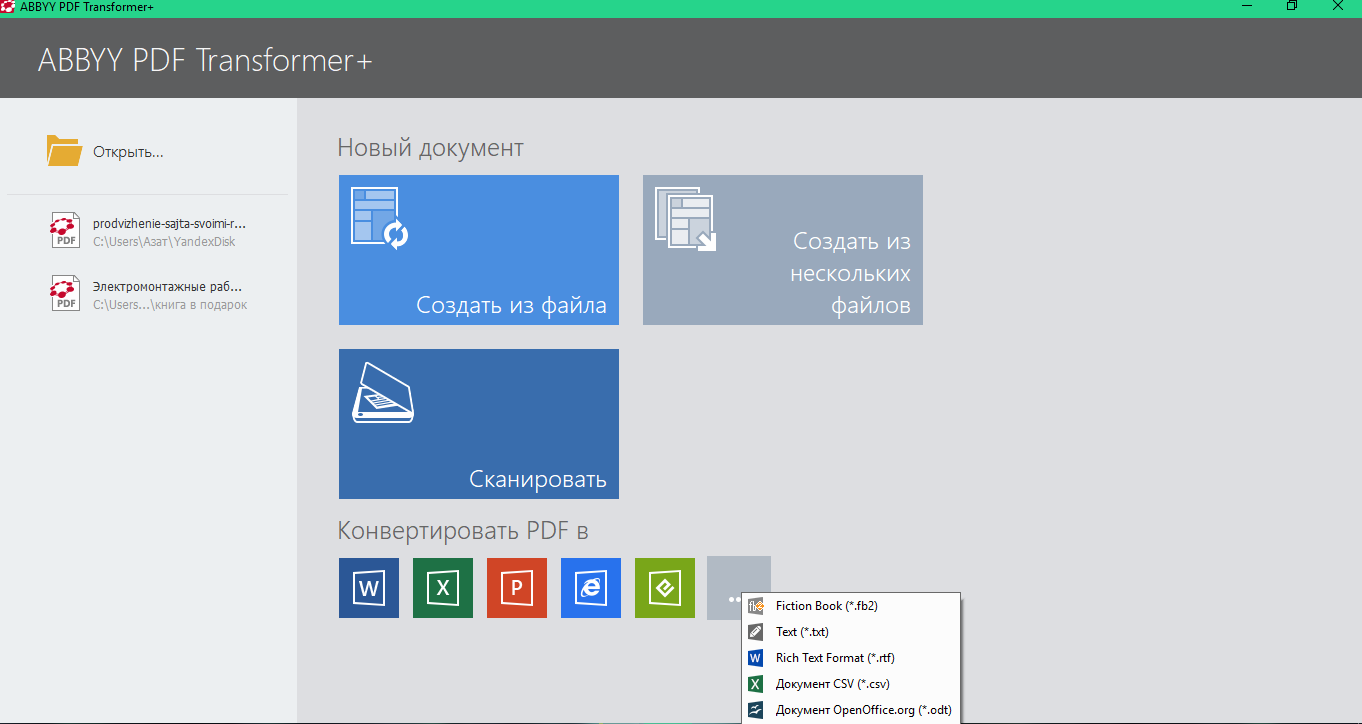1362x724 pixels.
Task: Toggle the more formats ellipsis button
Action: 738,587
